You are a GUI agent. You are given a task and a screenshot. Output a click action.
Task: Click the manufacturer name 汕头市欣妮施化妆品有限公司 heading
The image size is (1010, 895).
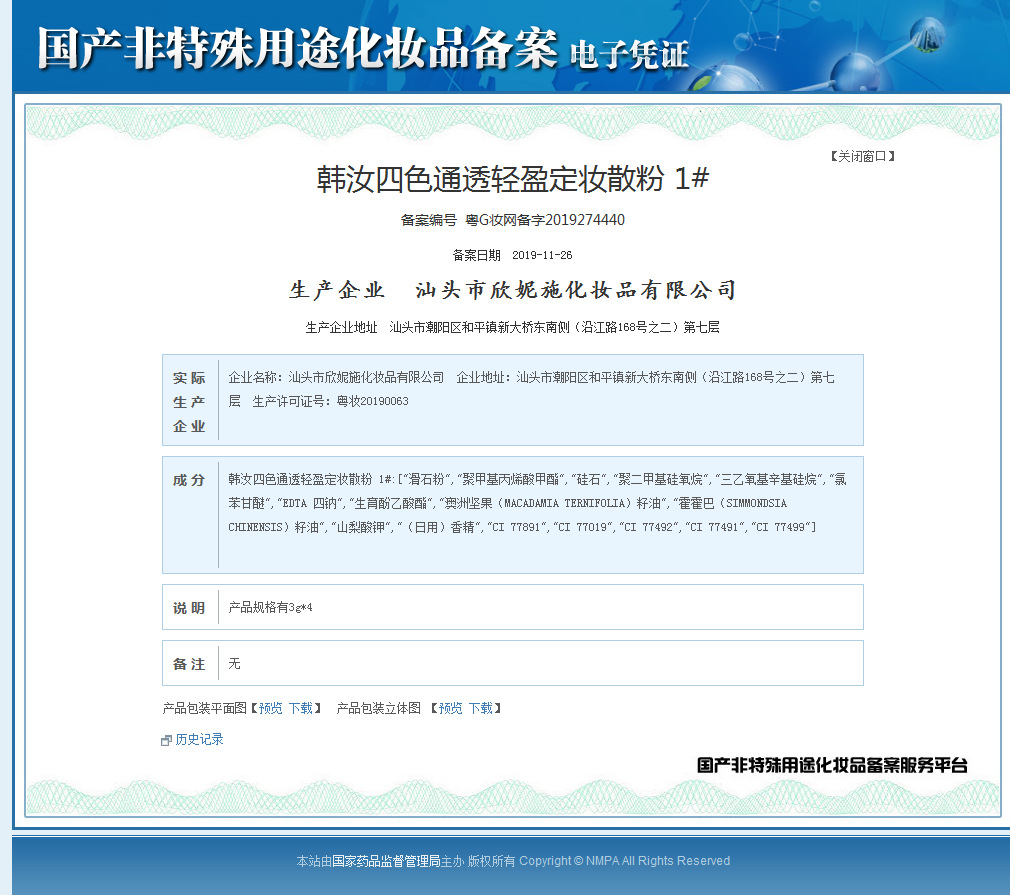576,290
